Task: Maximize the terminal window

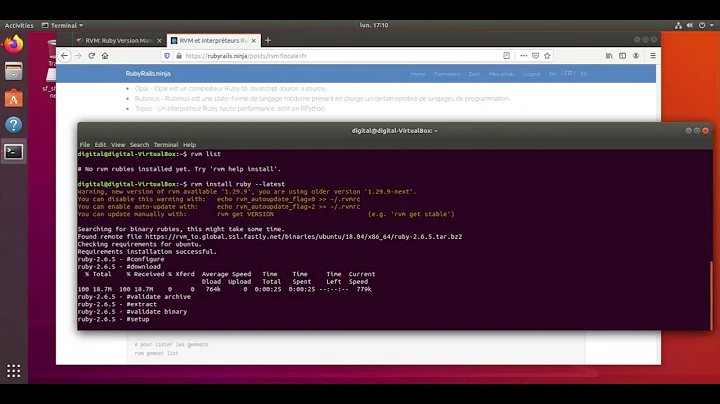Action: click(x=697, y=131)
